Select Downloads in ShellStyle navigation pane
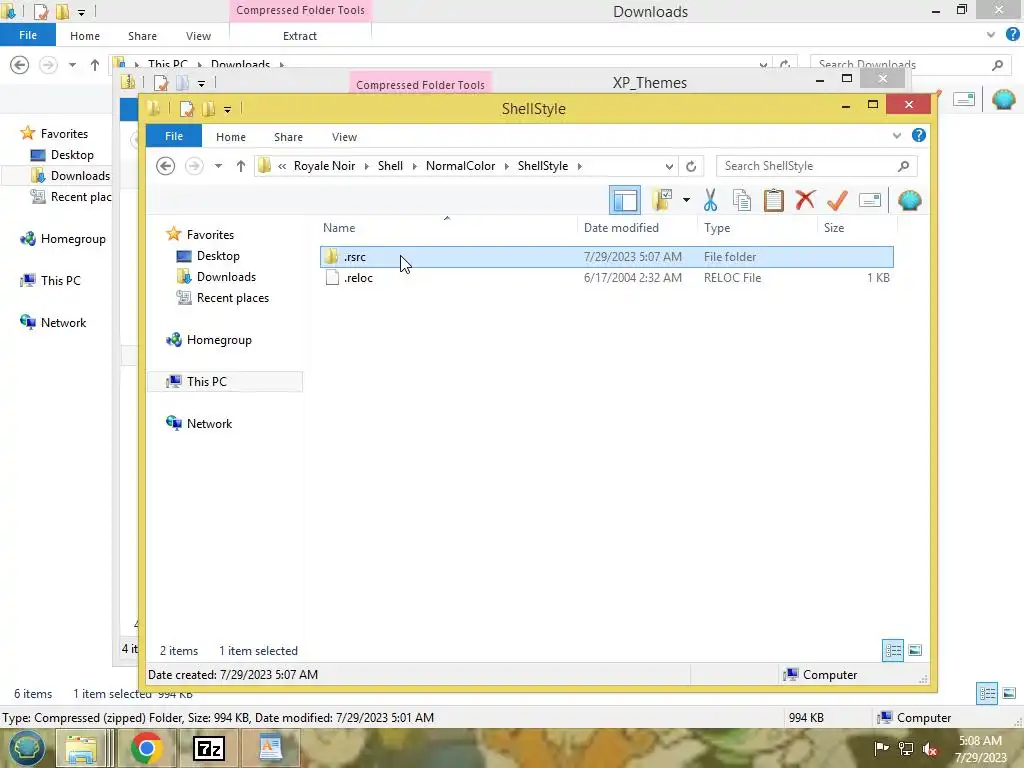 click(226, 276)
